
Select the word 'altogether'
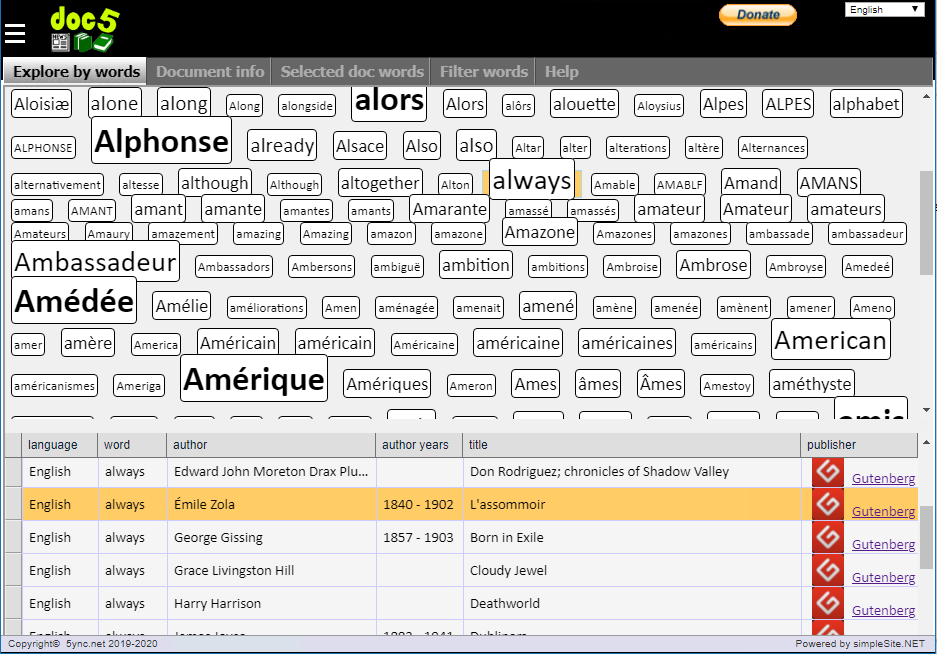pyautogui.click(x=380, y=182)
